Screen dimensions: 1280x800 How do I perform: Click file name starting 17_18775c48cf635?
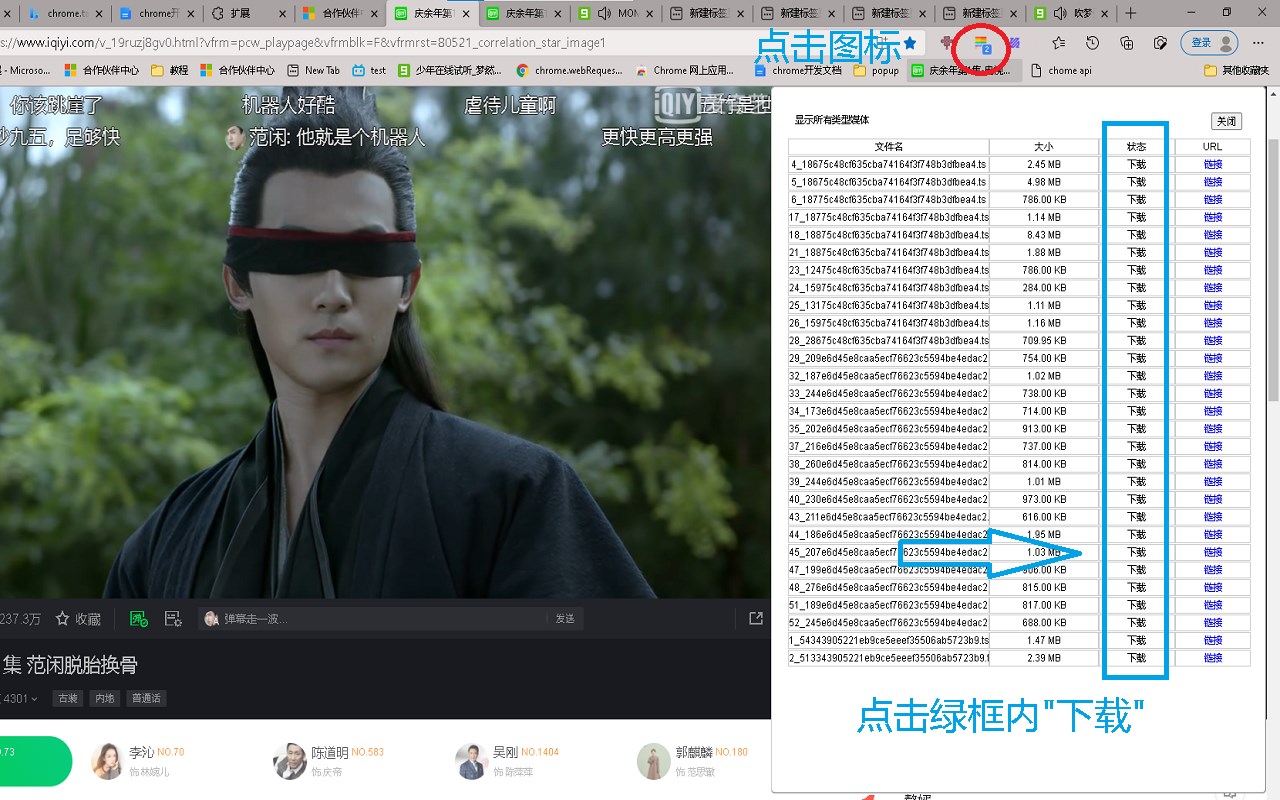coord(889,217)
